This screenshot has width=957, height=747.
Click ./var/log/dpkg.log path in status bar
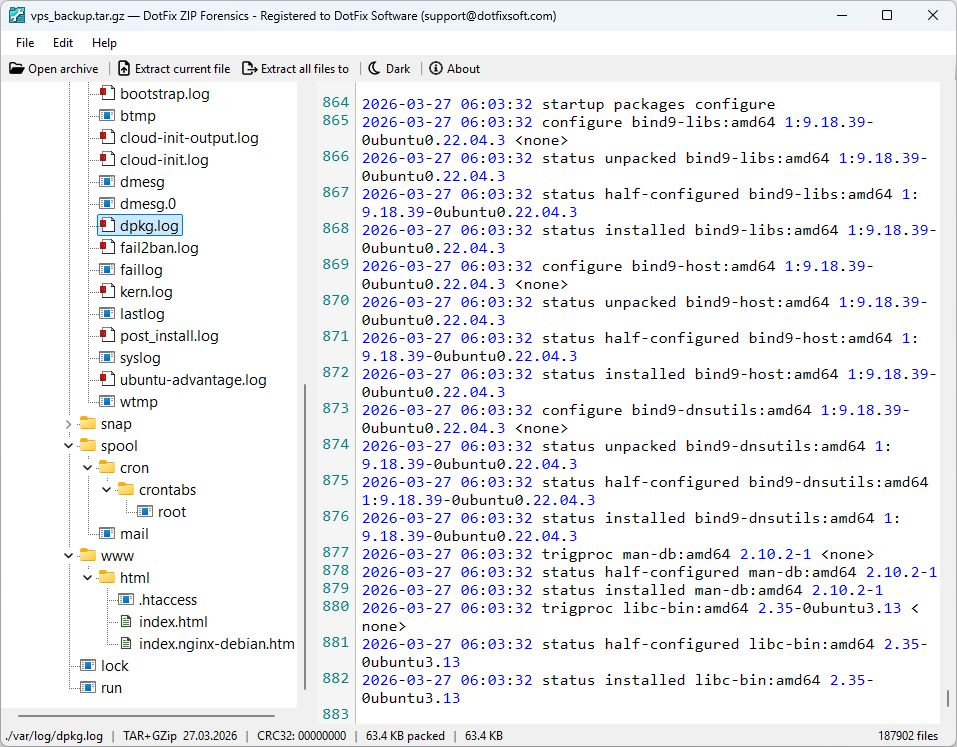coord(52,735)
